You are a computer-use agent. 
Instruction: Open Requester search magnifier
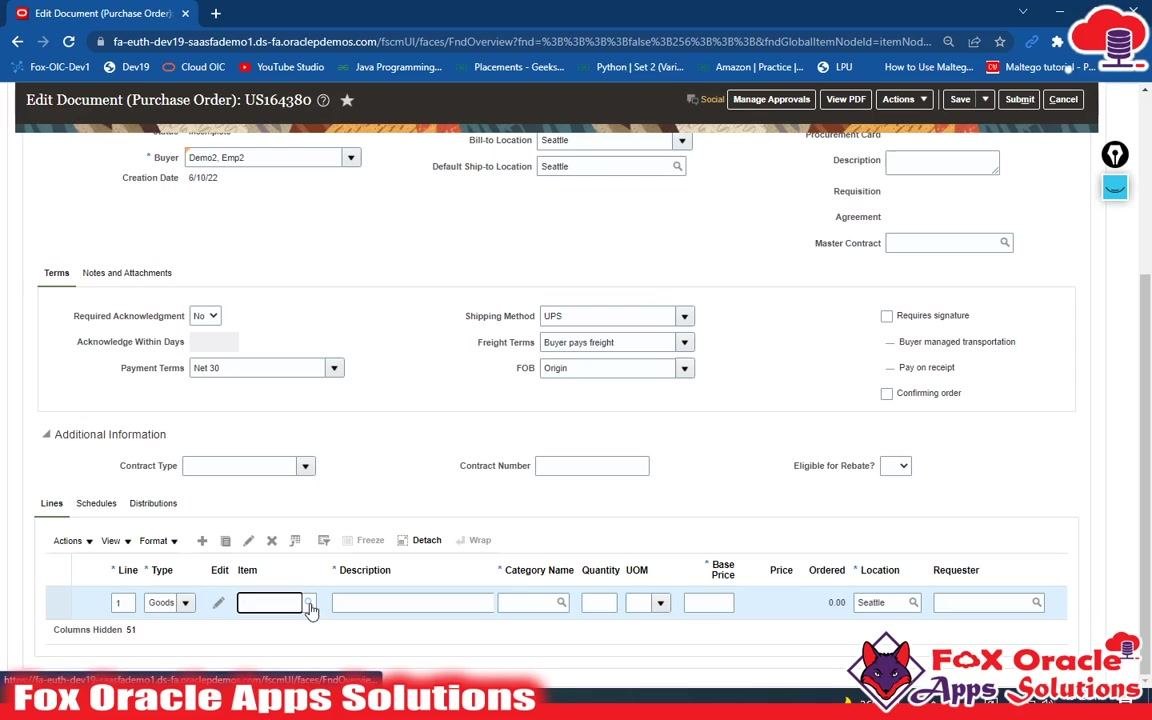click(1037, 602)
